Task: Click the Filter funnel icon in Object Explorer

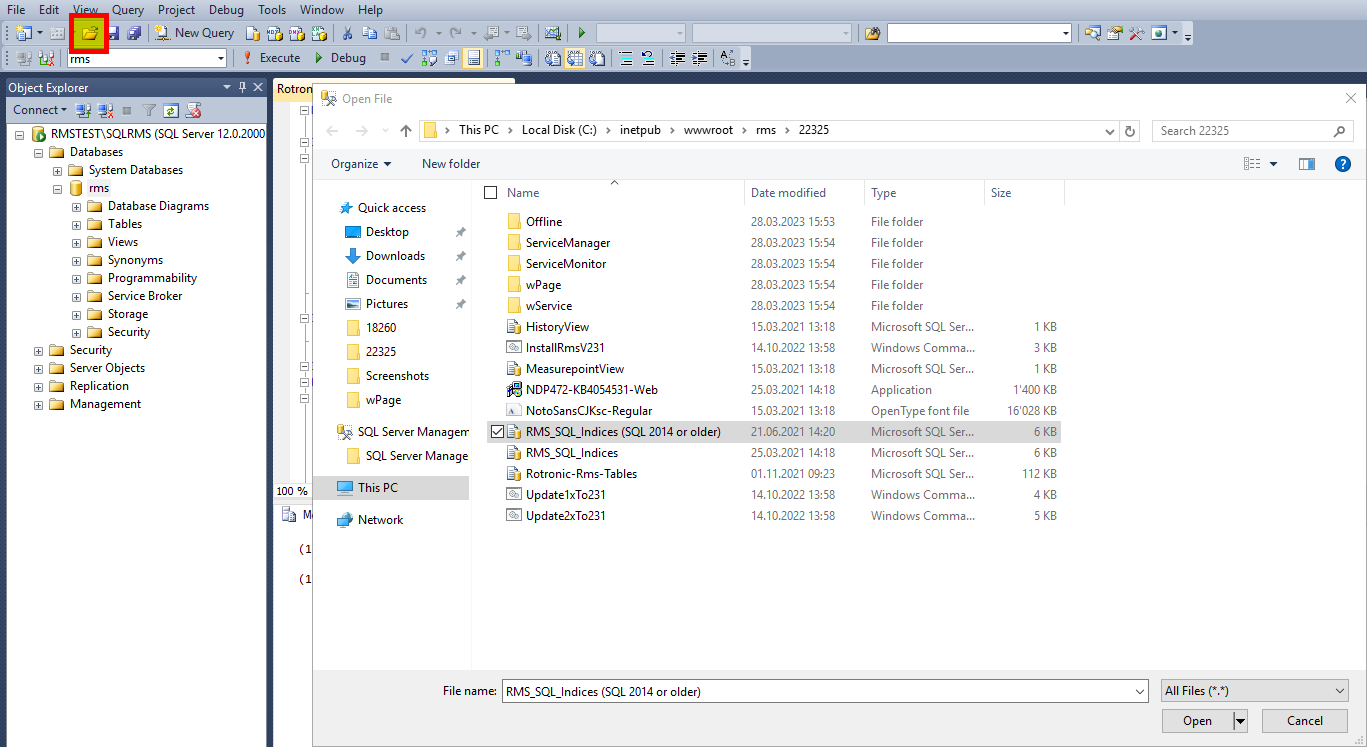Action: [x=149, y=110]
